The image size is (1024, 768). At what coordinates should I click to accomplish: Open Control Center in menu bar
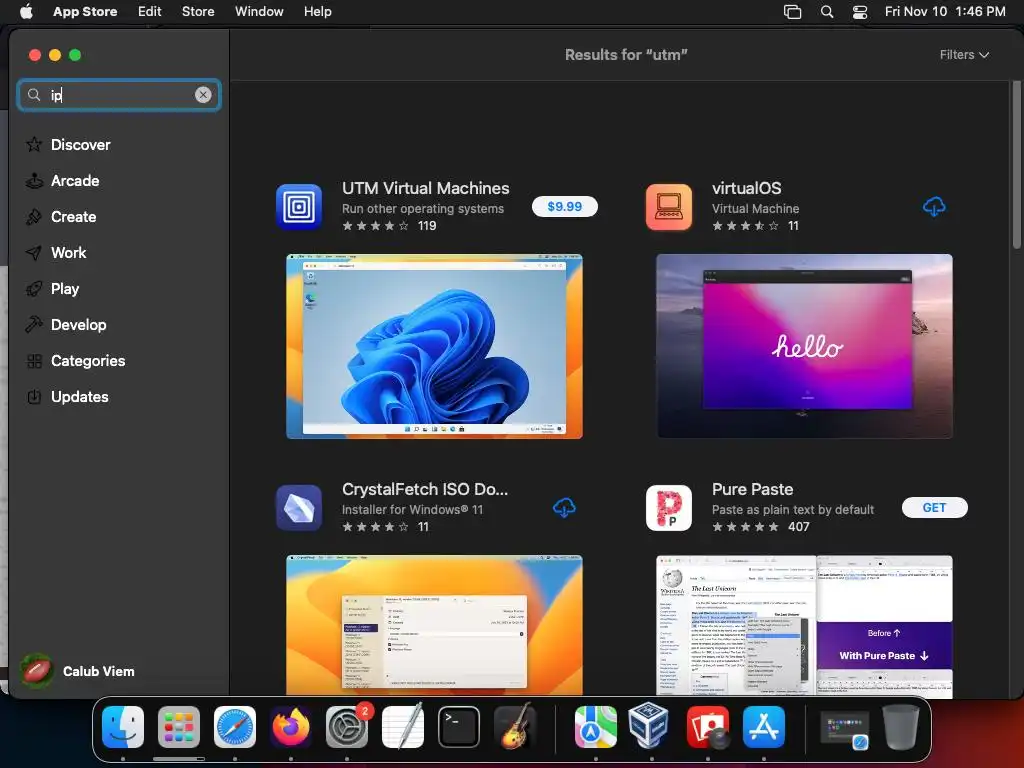point(860,12)
